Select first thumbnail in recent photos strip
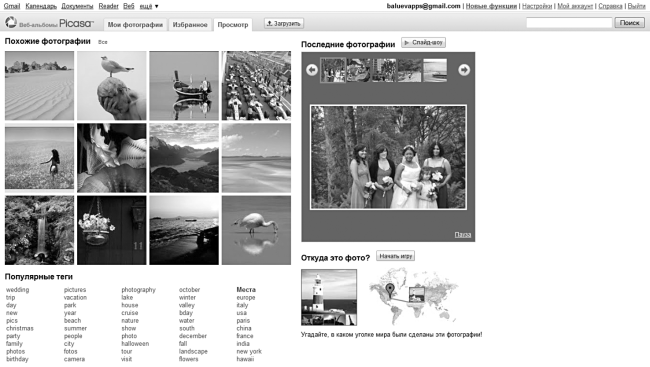650x367 pixels. (332, 70)
